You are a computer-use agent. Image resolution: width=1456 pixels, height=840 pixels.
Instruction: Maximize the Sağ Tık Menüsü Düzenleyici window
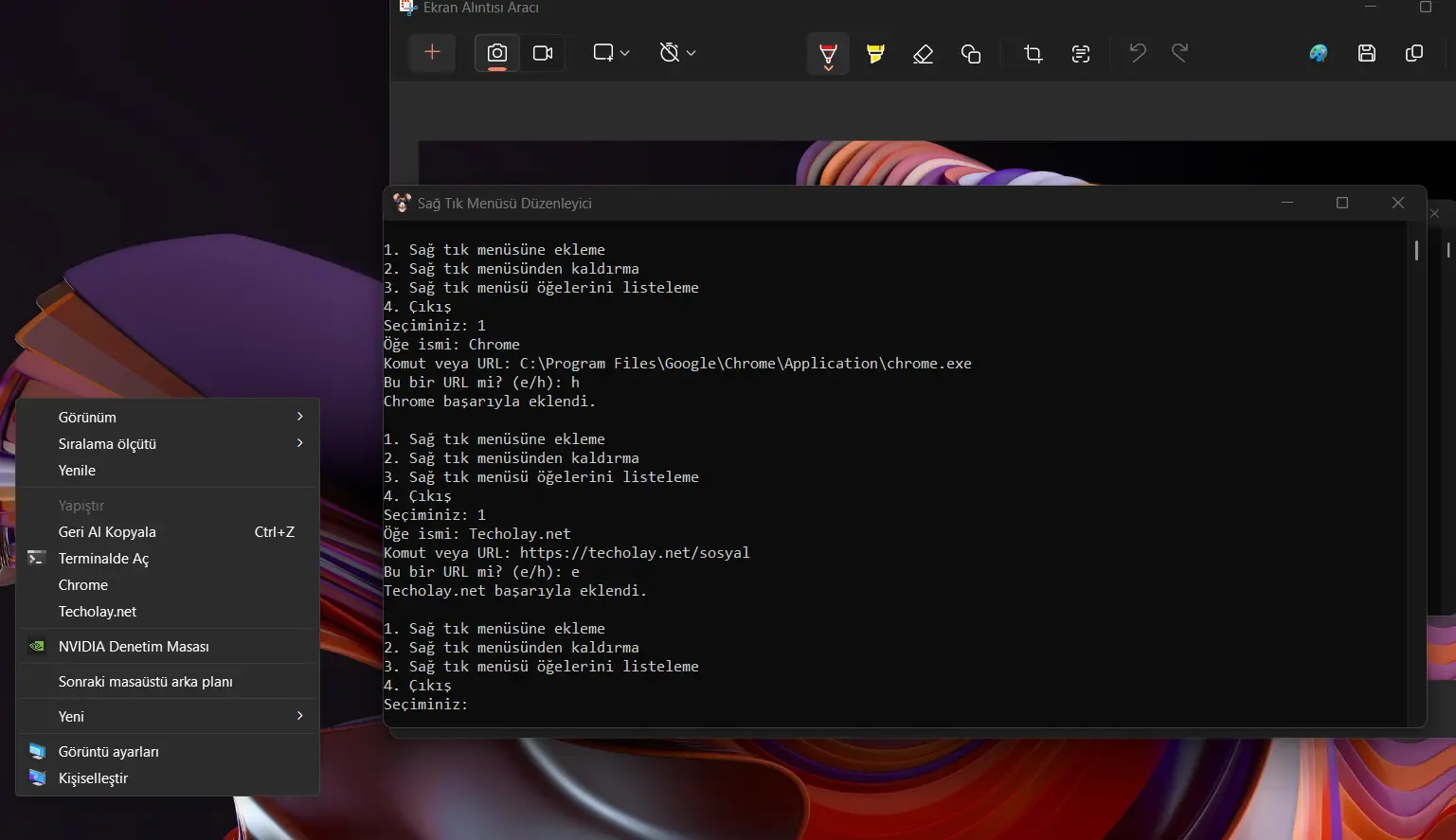1341,203
